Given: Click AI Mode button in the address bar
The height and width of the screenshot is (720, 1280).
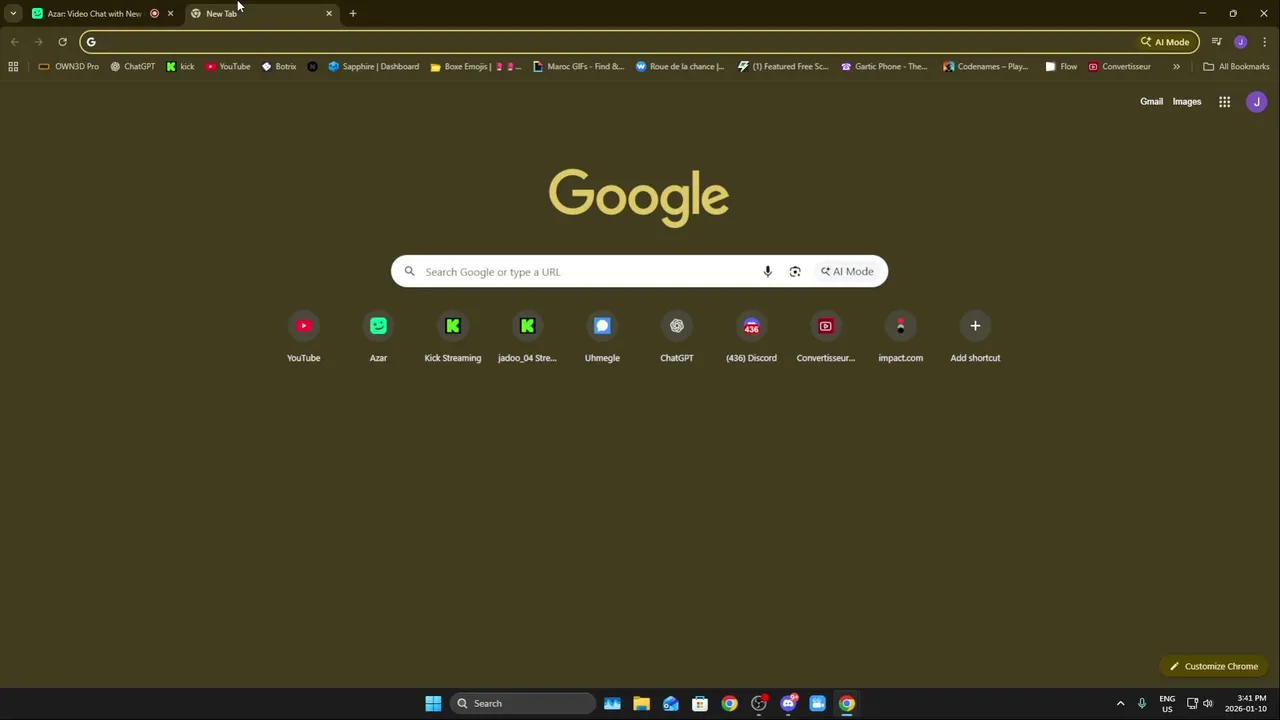Looking at the screenshot, I should tap(1165, 42).
